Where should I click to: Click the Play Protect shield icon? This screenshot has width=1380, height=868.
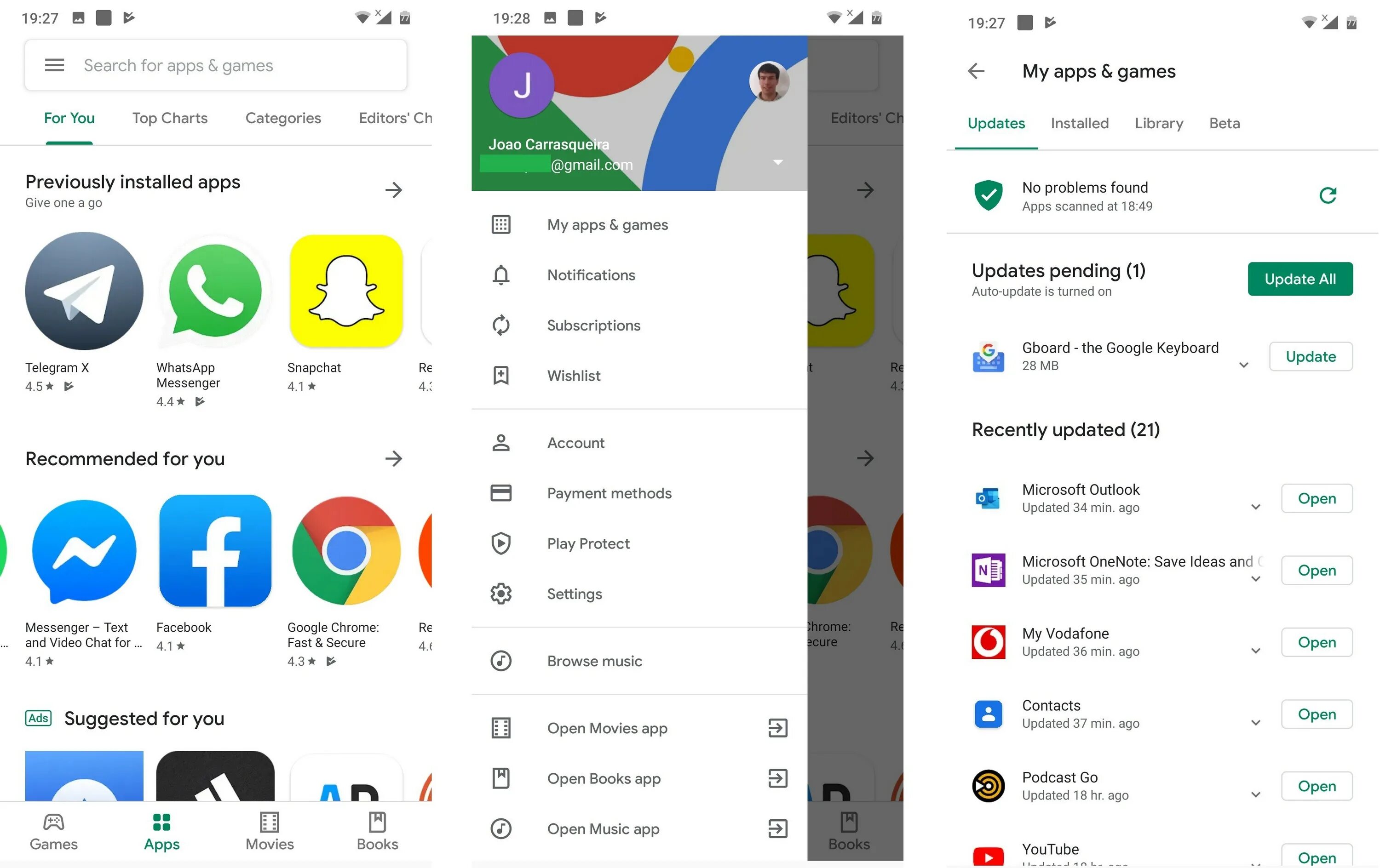coord(500,543)
